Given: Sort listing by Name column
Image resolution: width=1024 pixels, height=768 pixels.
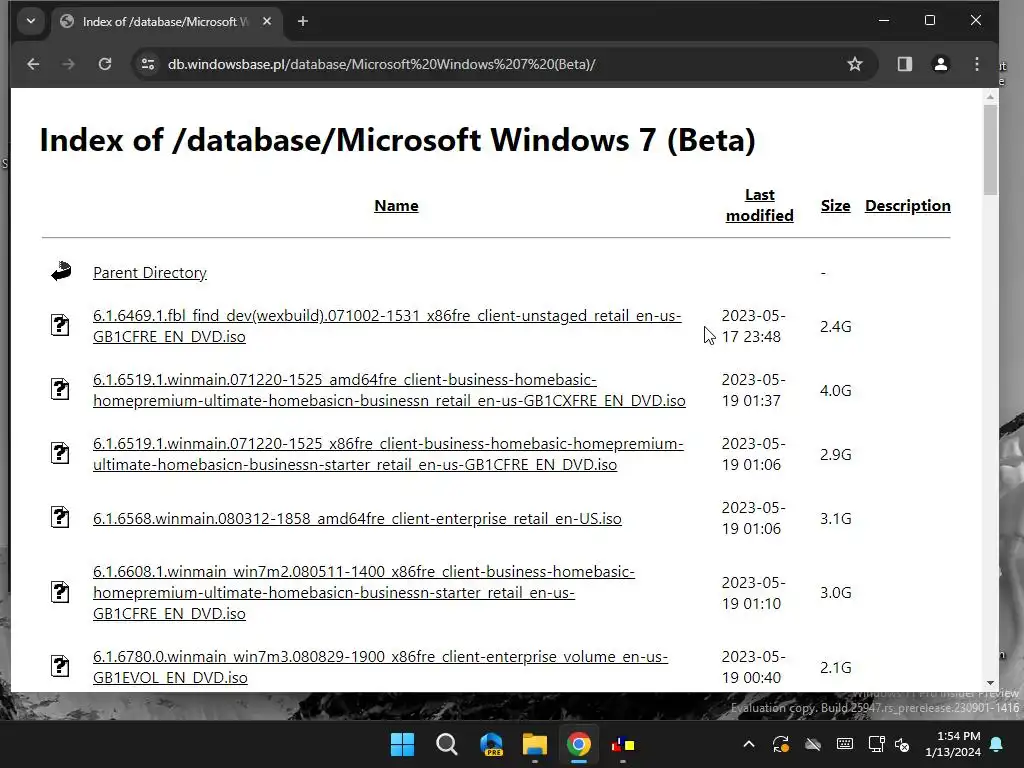Looking at the screenshot, I should click(x=396, y=206).
